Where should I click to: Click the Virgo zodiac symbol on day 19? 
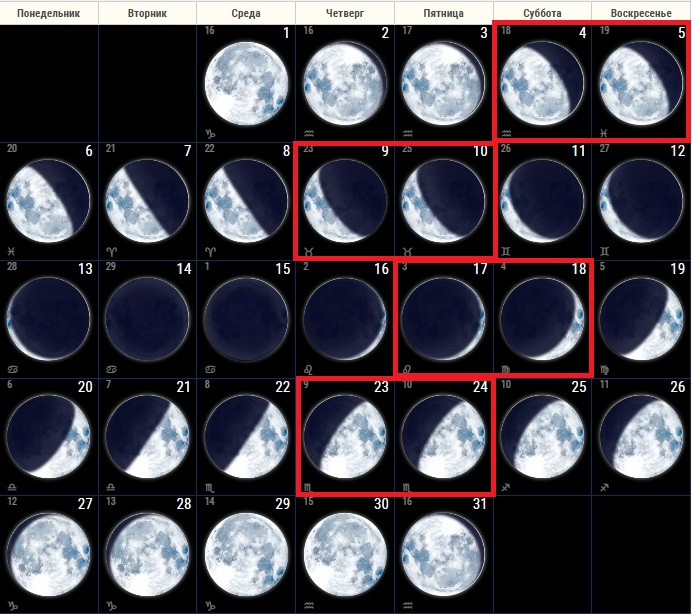coord(605,369)
